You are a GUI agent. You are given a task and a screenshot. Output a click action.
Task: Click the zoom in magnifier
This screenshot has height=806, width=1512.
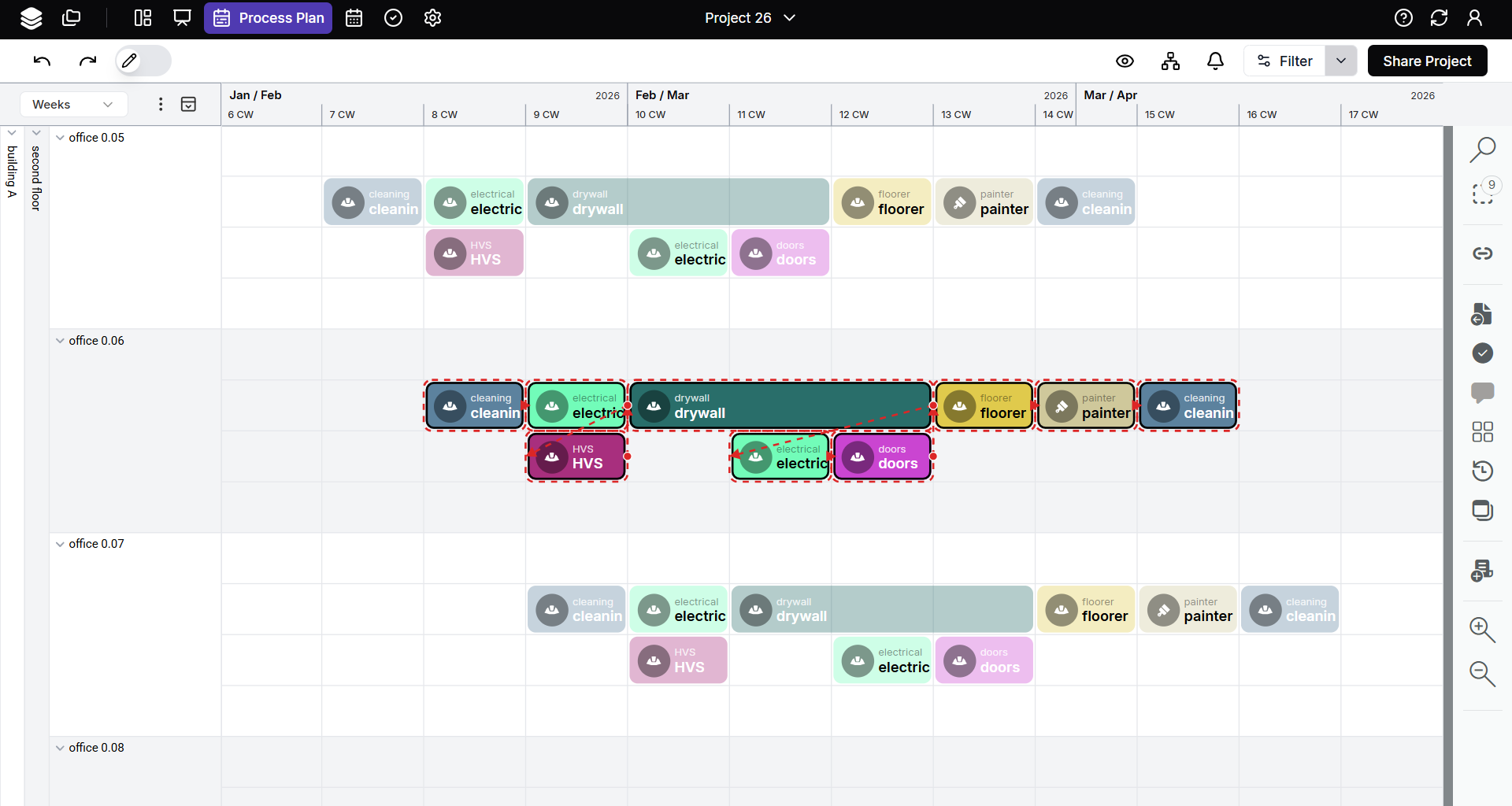pyautogui.click(x=1482, y=630)
